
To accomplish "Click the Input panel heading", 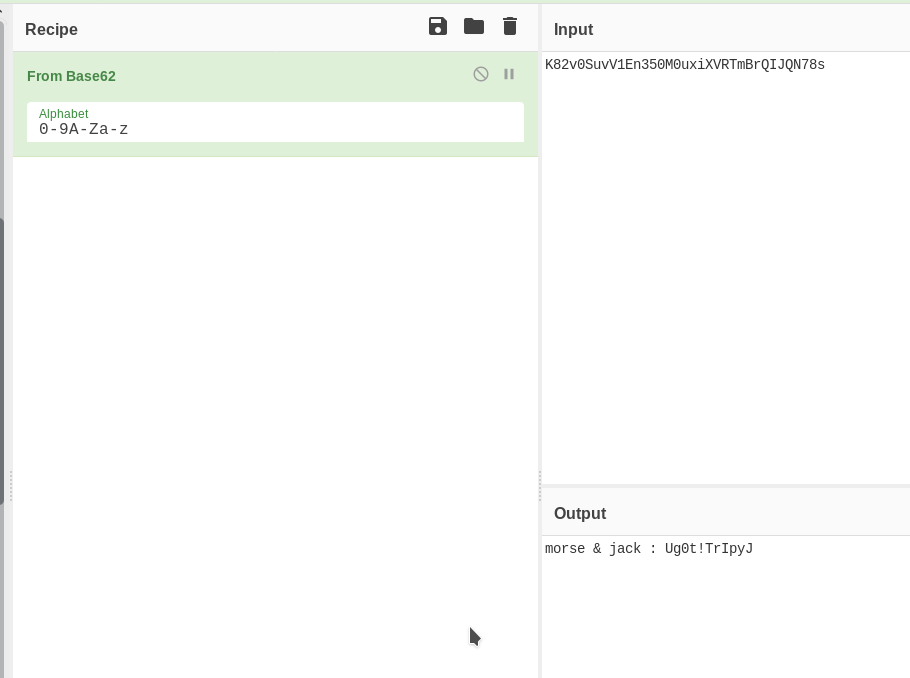I will pos(573,30).
